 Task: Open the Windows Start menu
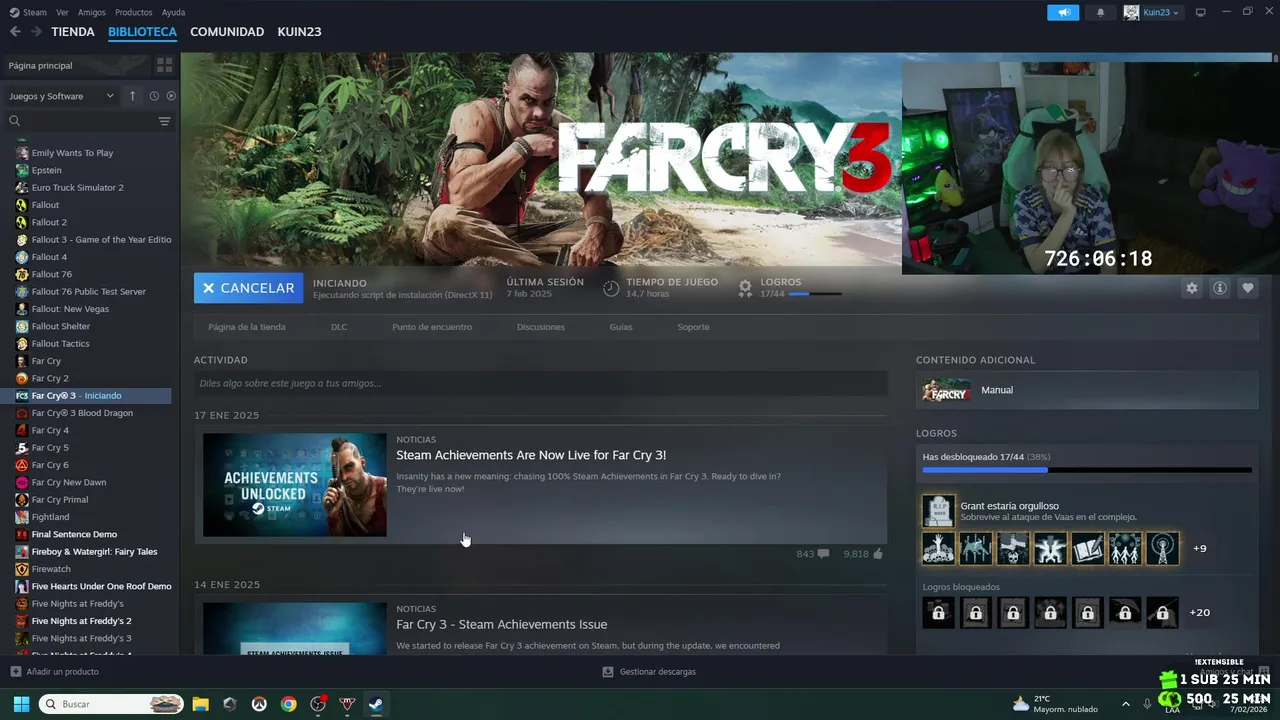click(x=21, y=704)
